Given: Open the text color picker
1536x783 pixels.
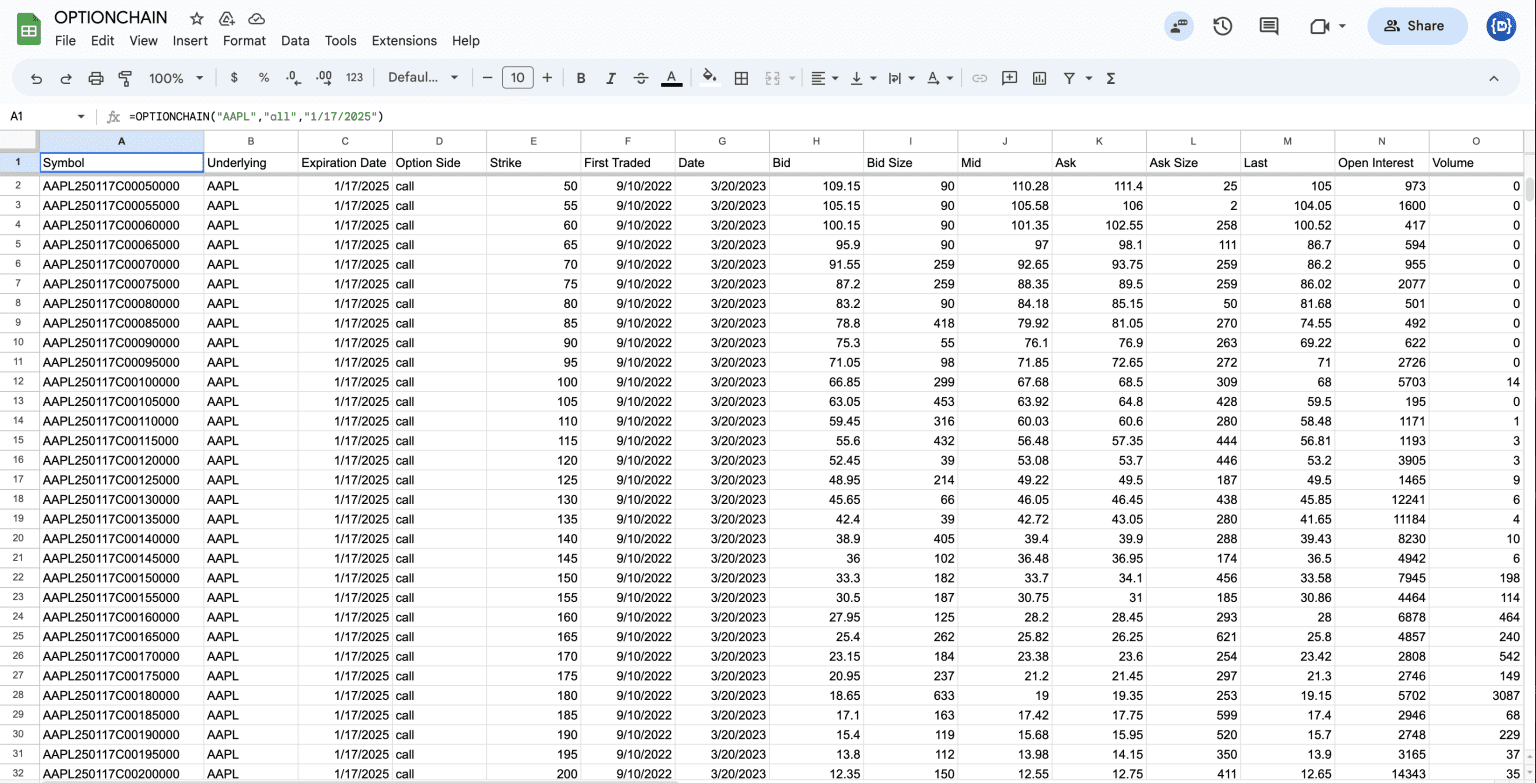Looking at the screenshot, I should 671,77.
